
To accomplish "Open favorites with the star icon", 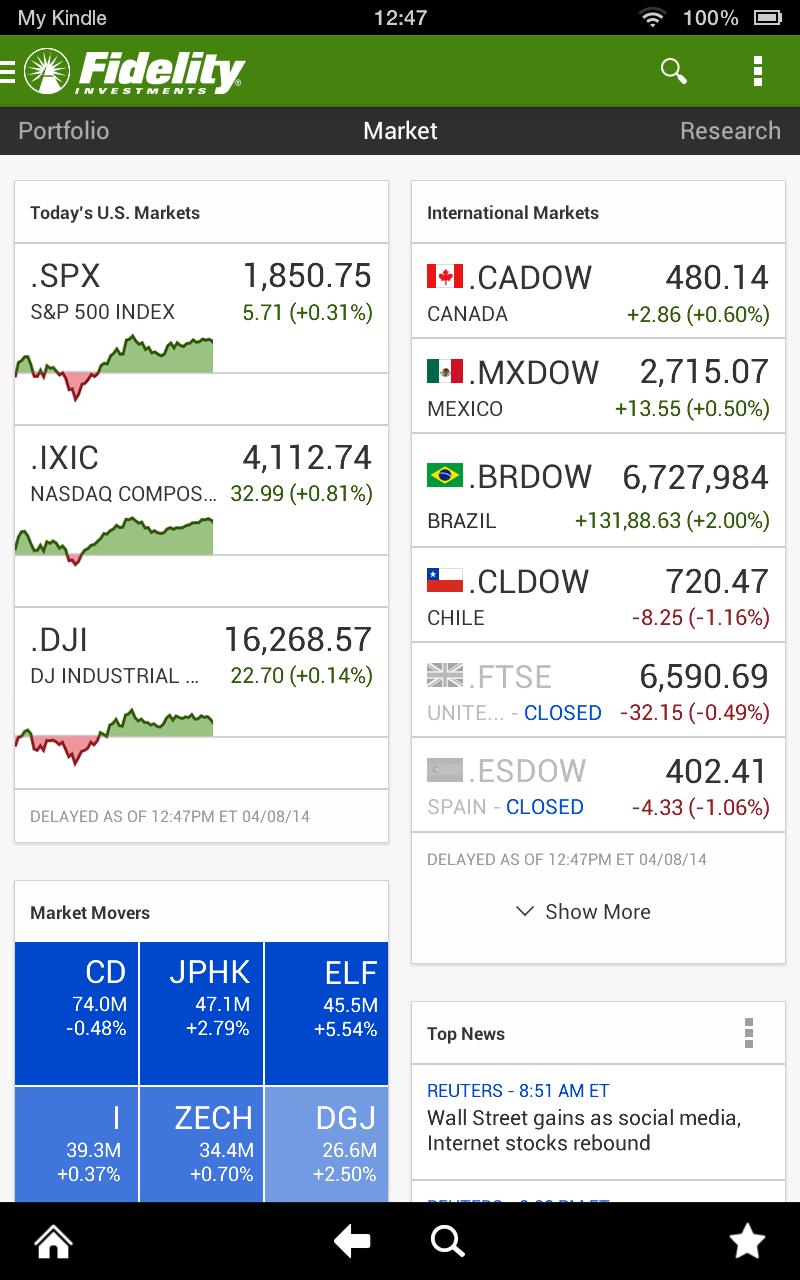I will pos(747,1240).
